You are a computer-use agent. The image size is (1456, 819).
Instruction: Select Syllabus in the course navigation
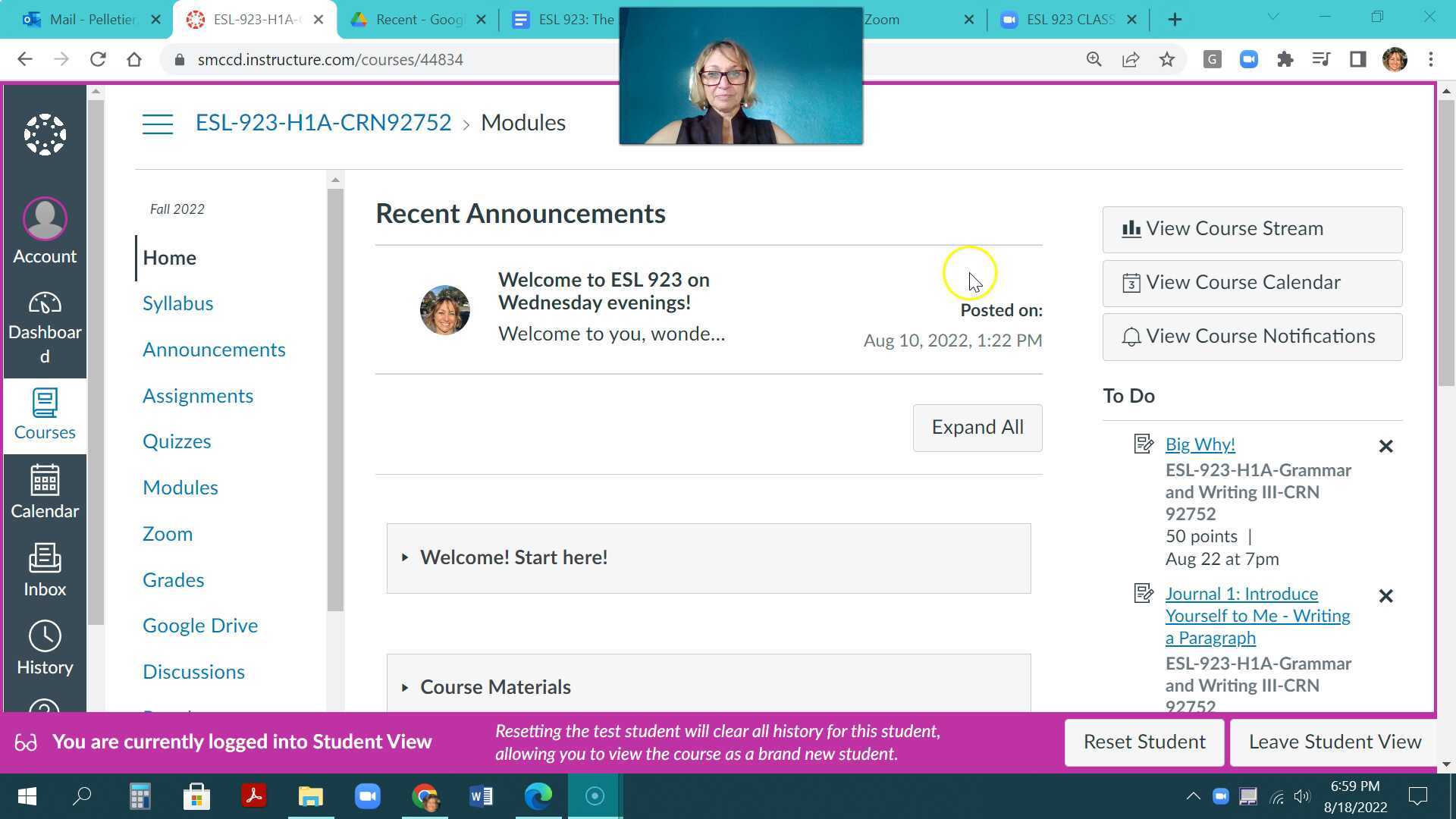177,303
